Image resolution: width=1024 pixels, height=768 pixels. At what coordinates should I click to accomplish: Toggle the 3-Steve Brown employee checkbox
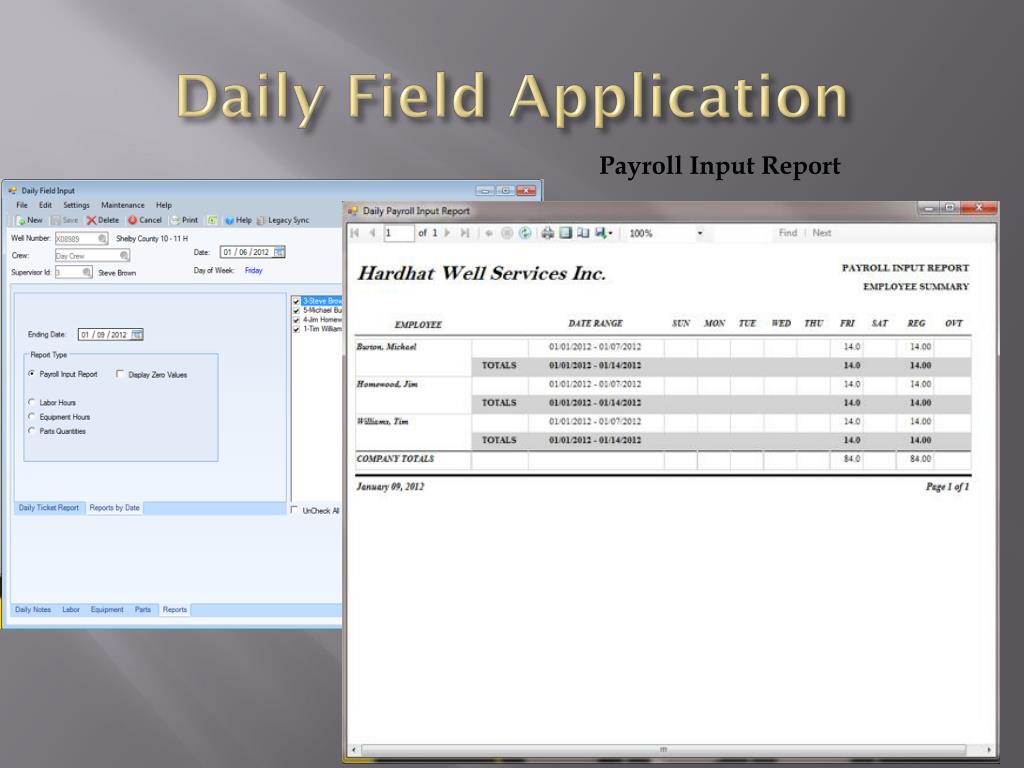tap(296, 301)
